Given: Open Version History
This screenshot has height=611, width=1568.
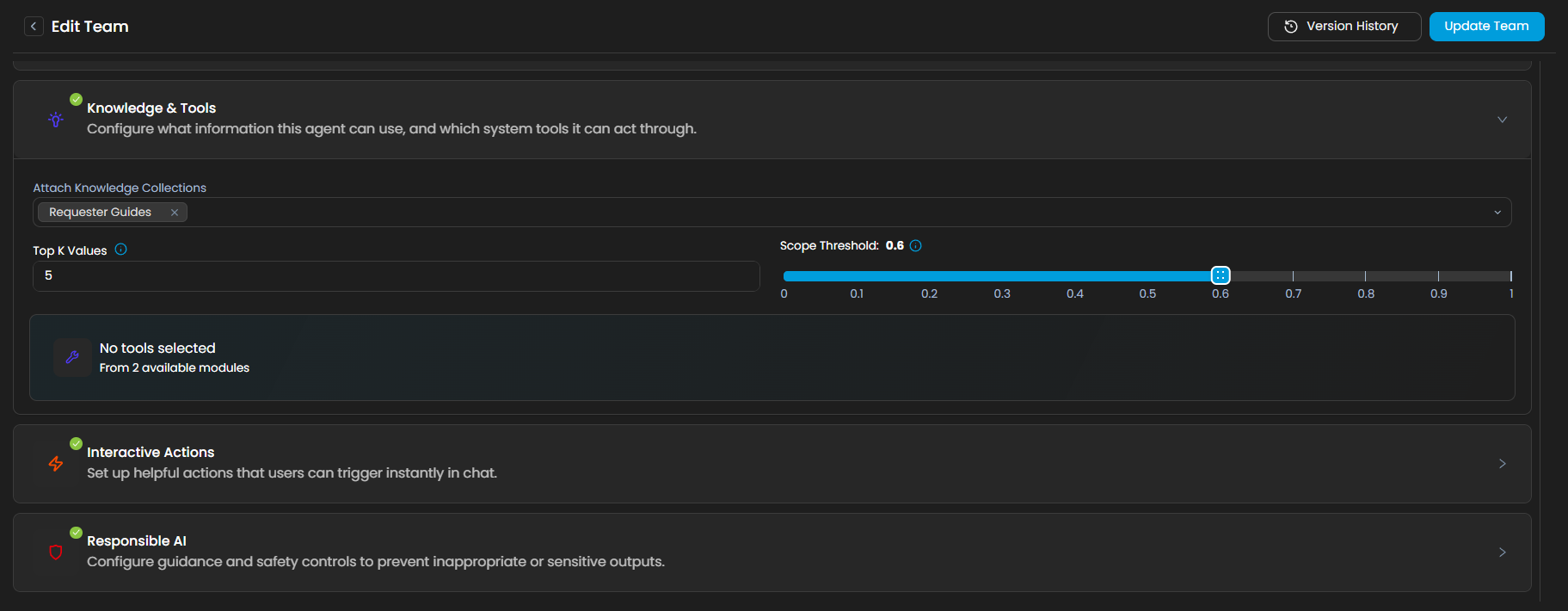Looking at the screenshot, I should [1344, 27].
